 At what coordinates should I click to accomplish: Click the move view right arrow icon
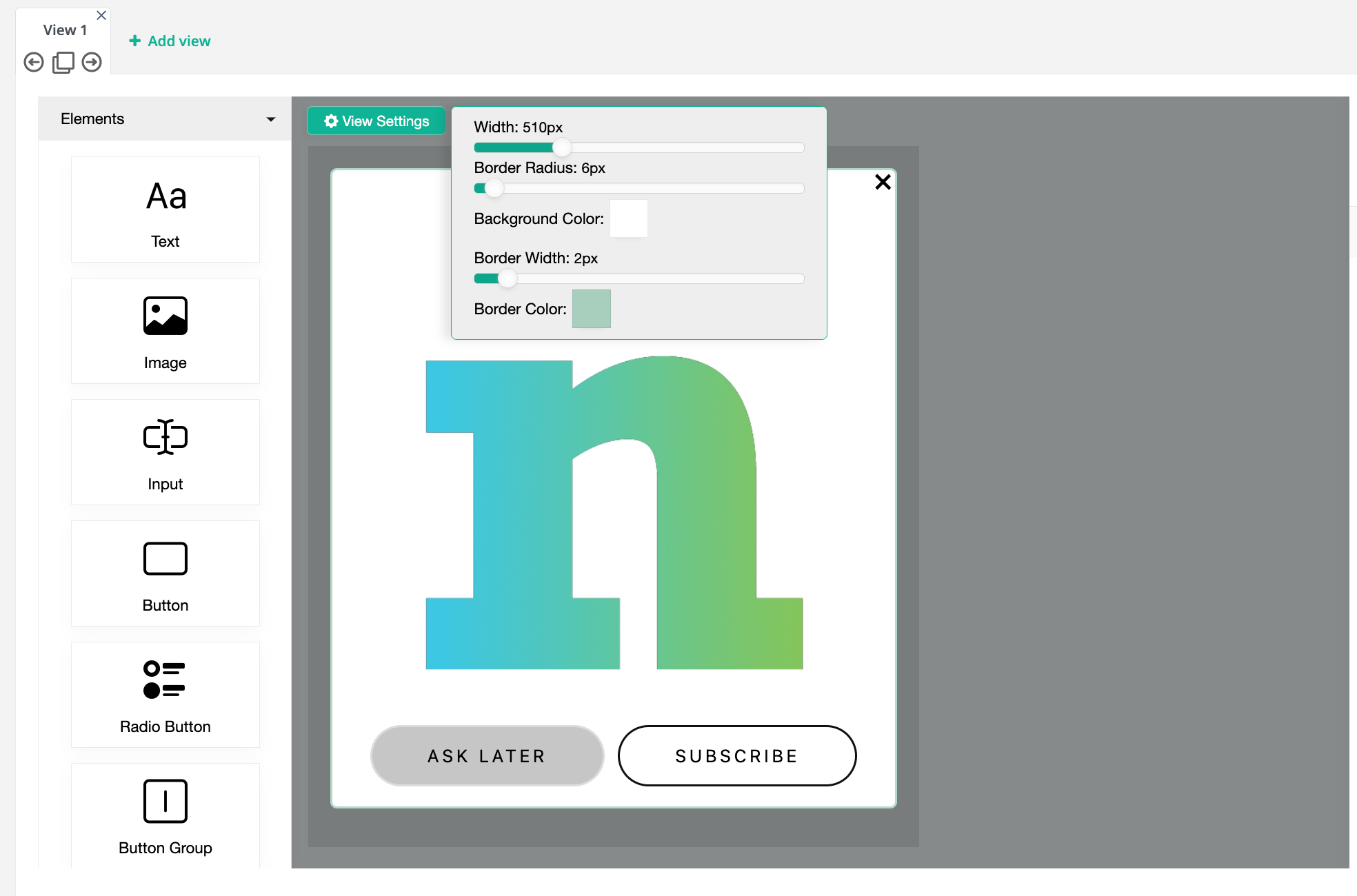[x=92, y=63]
